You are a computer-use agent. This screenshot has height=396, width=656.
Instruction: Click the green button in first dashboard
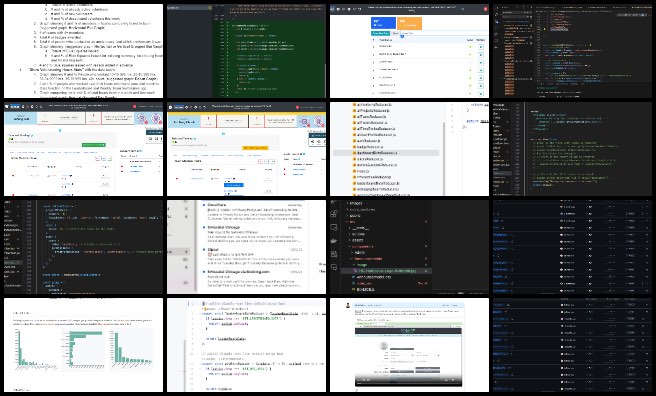(x=94, y=145)
